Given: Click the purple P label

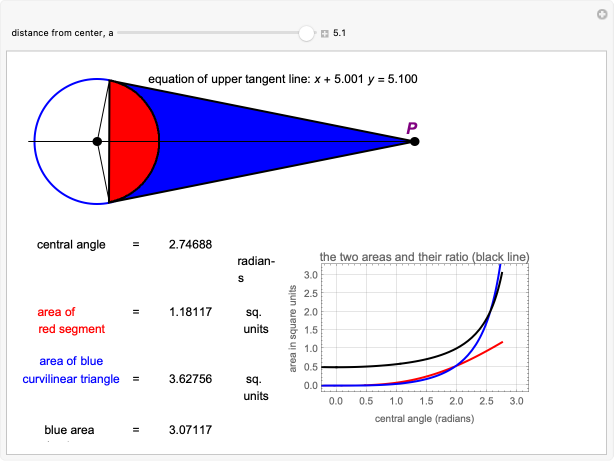Looking at the screenshot, I should 411,127.
